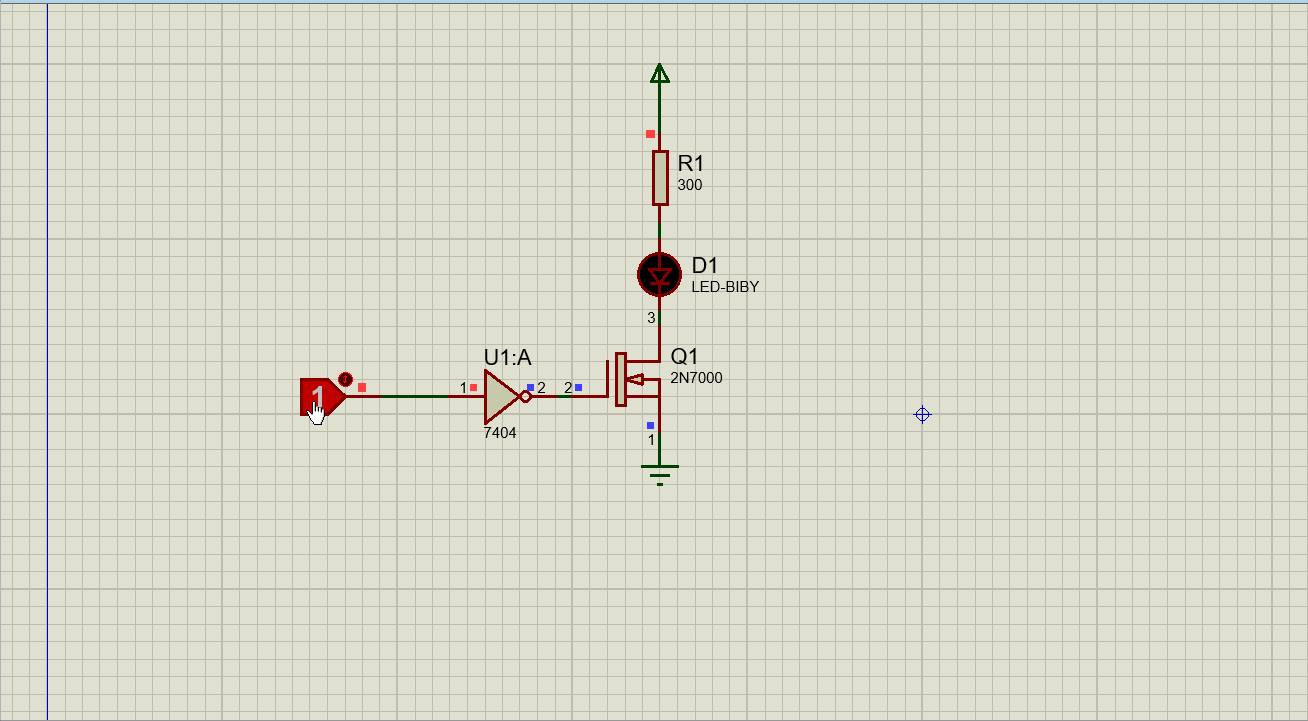
Task: Click the power terminal arrow at top
Action: (659, 73)
